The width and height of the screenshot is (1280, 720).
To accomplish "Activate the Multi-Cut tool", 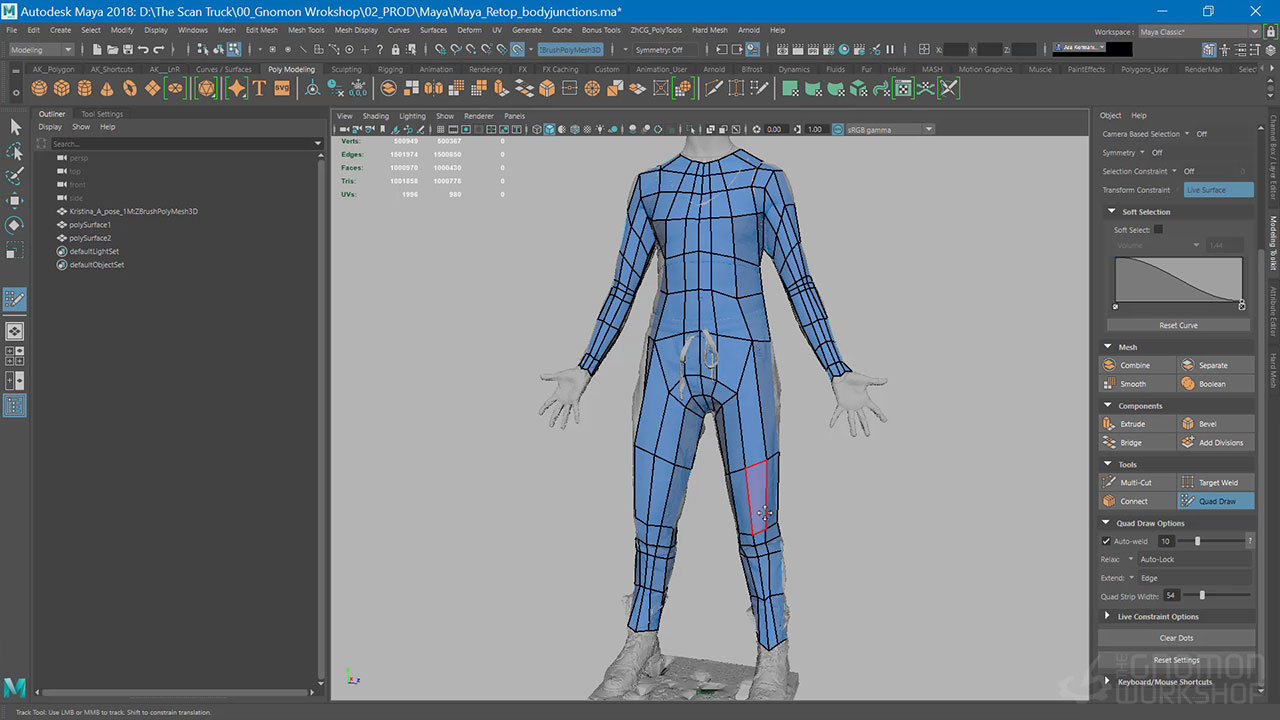I will pos(1136,483).
